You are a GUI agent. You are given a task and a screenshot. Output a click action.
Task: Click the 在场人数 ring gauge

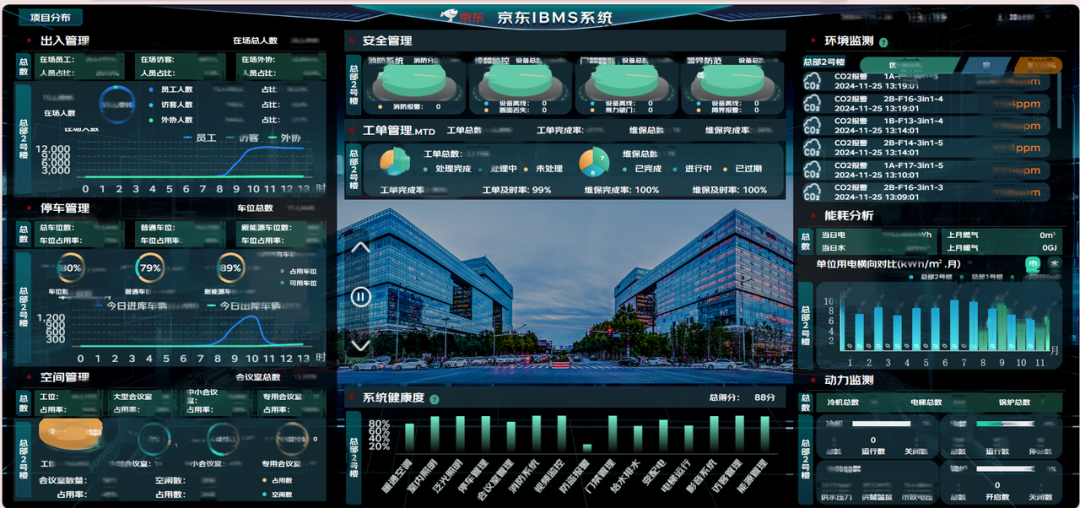118,103
